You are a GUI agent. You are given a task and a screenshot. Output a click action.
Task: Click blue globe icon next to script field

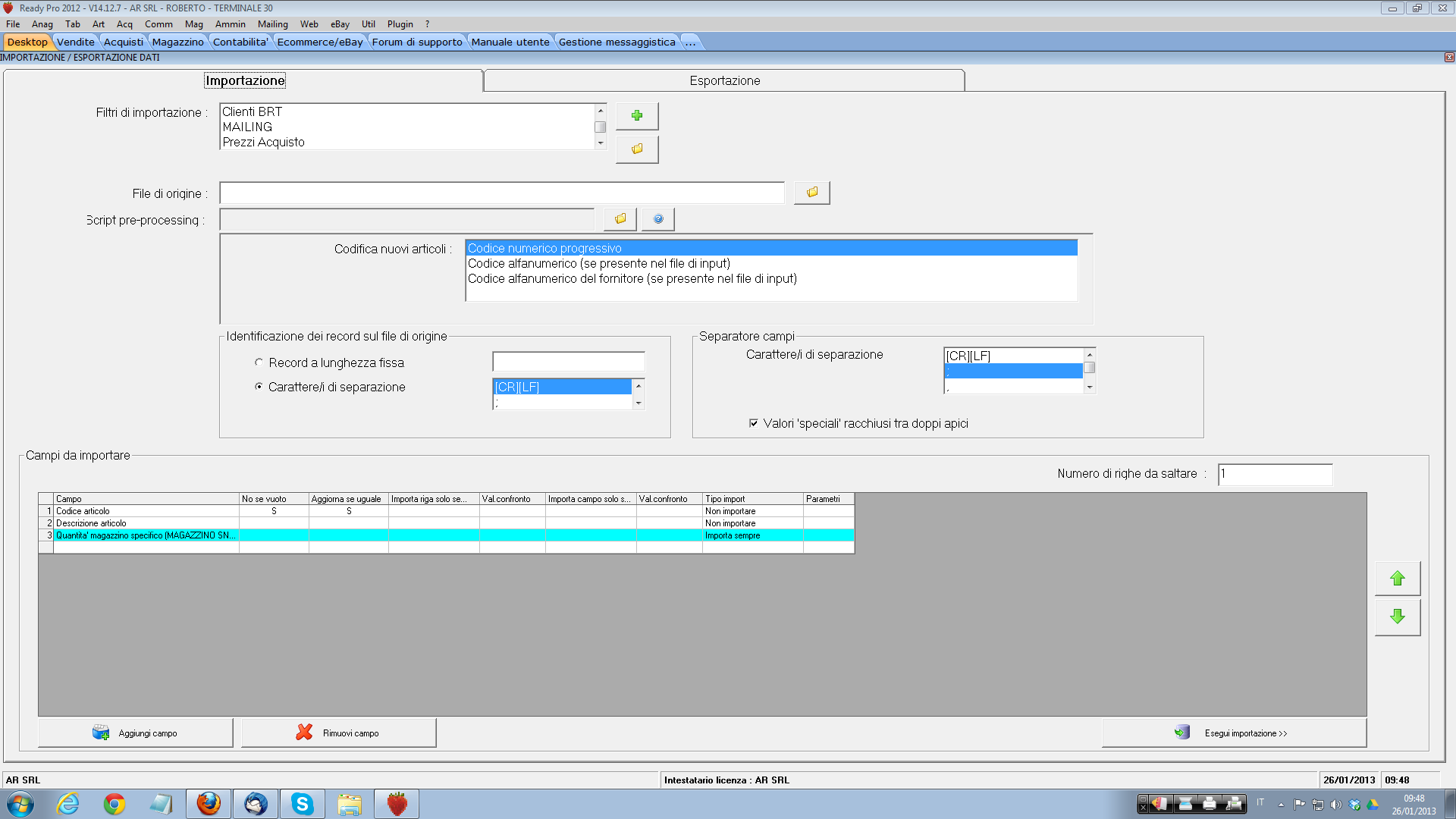click(x=657, y=219)
